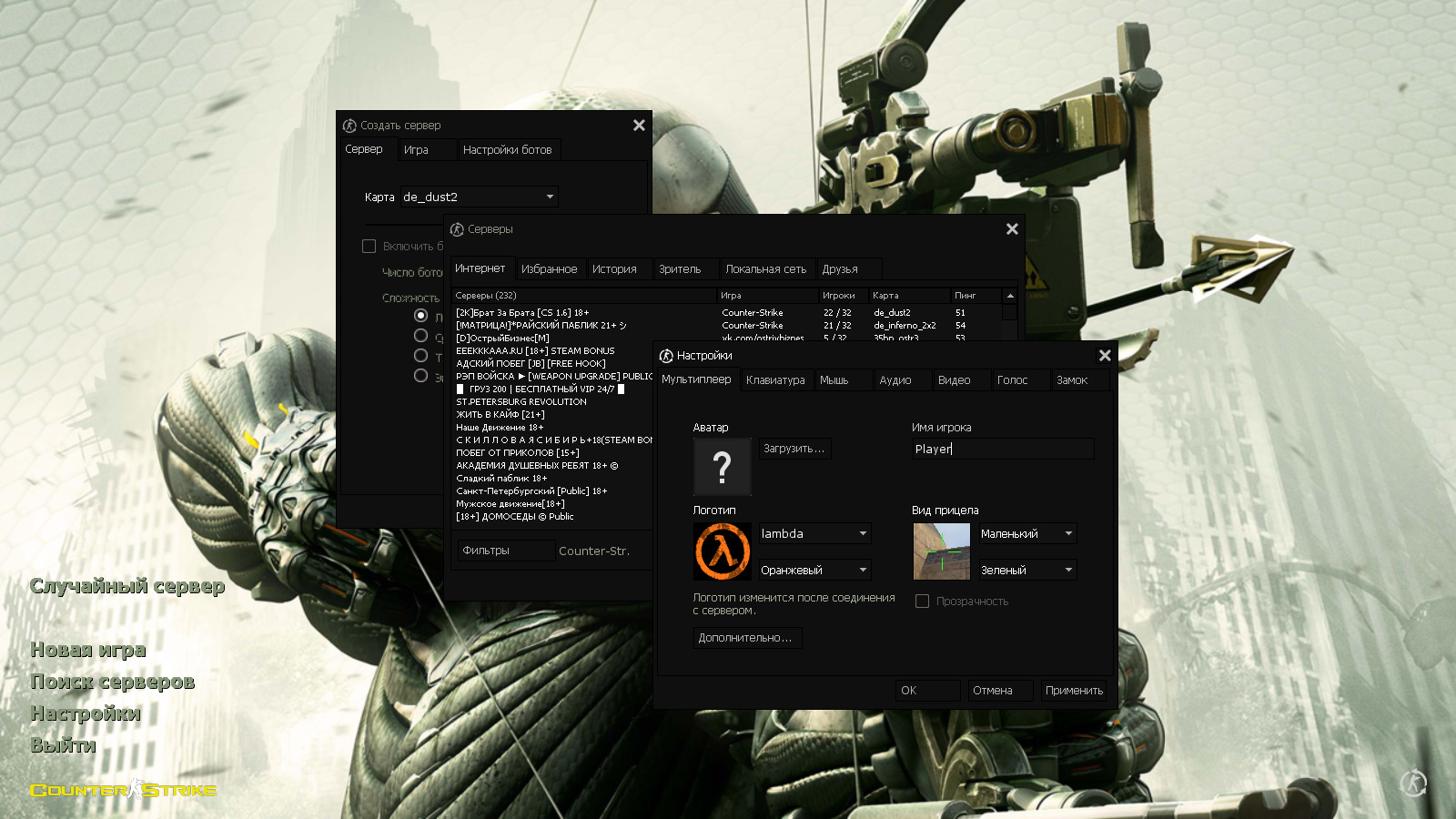Click the Half-Life icon in the Серверы title bar
Screen dimensions: 1456x819
pyautogui.click(x=457, y=229)
